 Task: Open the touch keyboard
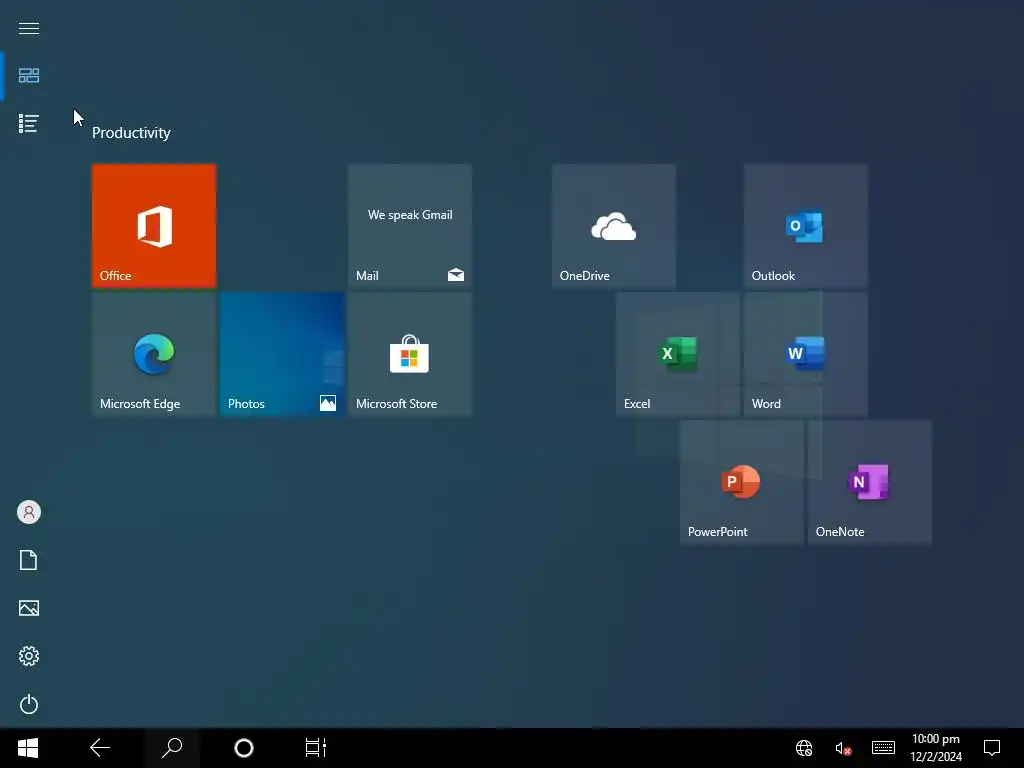883,748
